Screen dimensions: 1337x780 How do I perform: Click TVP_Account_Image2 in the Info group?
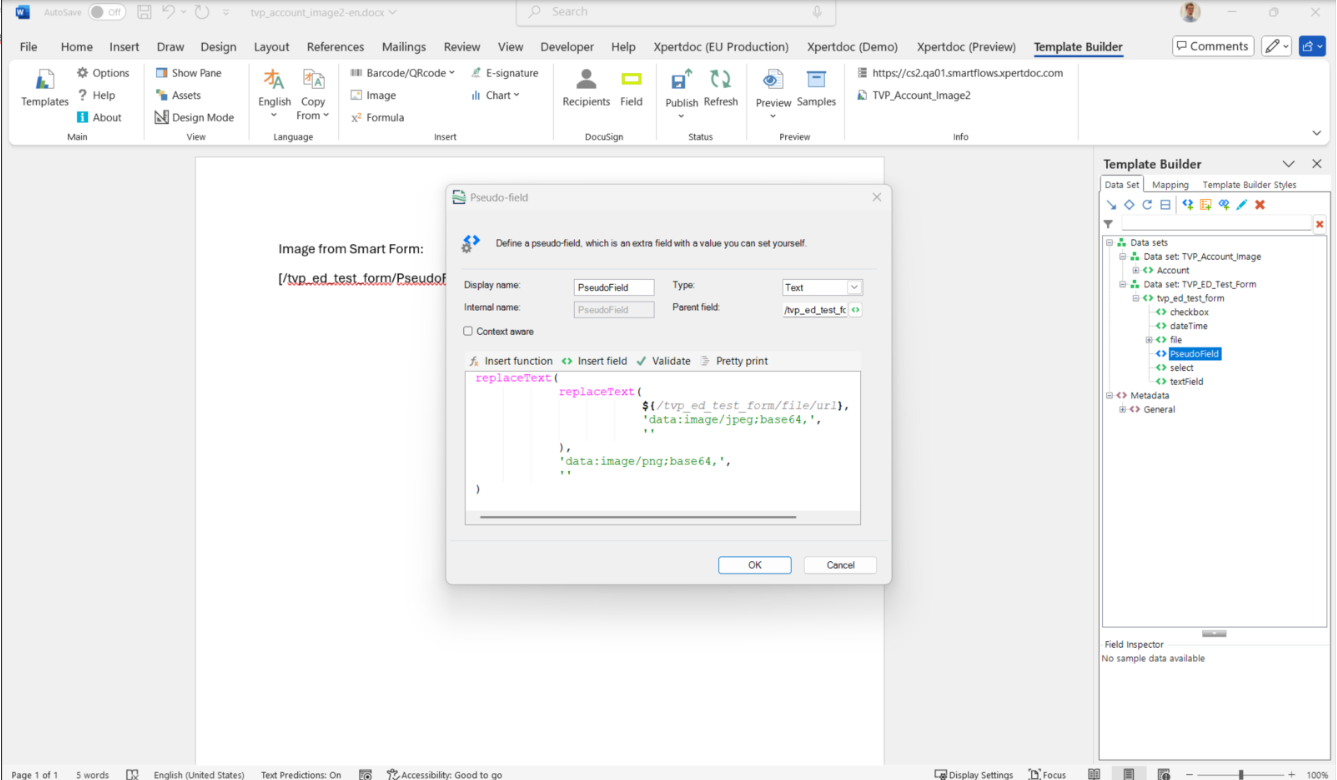point(914,95)
